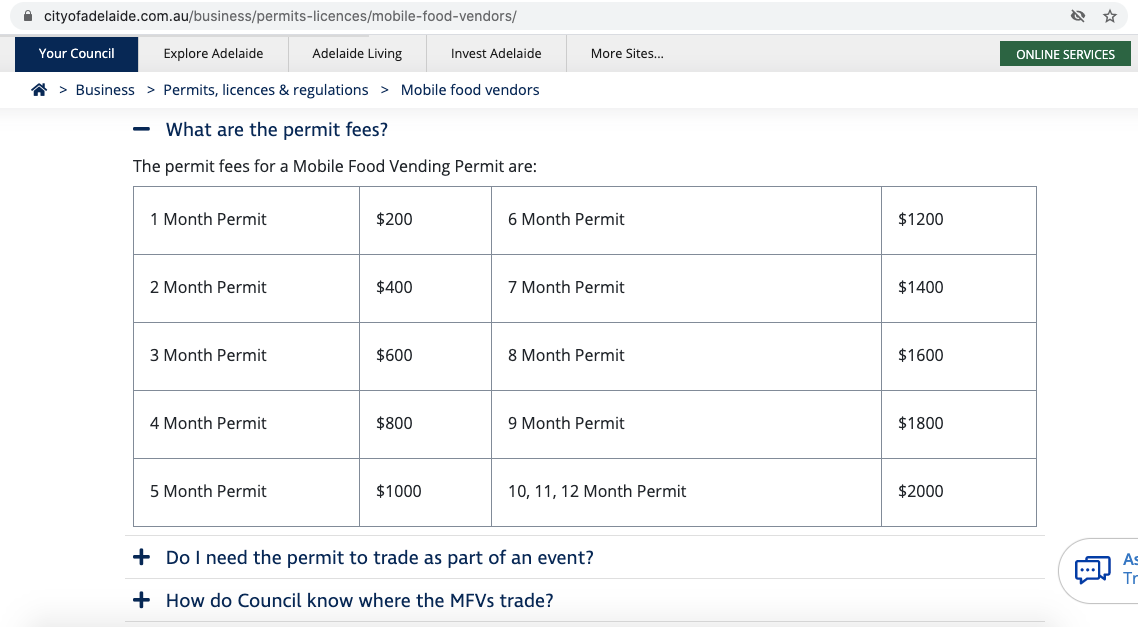Click the crossed-eye tracking icon
The width and height of the screenshot is (1138, 627).
tap(1077, 16)
